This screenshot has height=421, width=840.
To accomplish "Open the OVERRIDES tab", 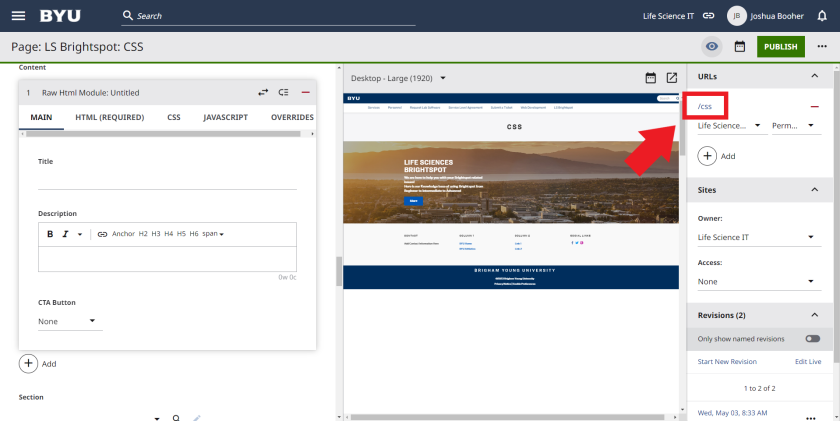I will (x=292, y=117).
